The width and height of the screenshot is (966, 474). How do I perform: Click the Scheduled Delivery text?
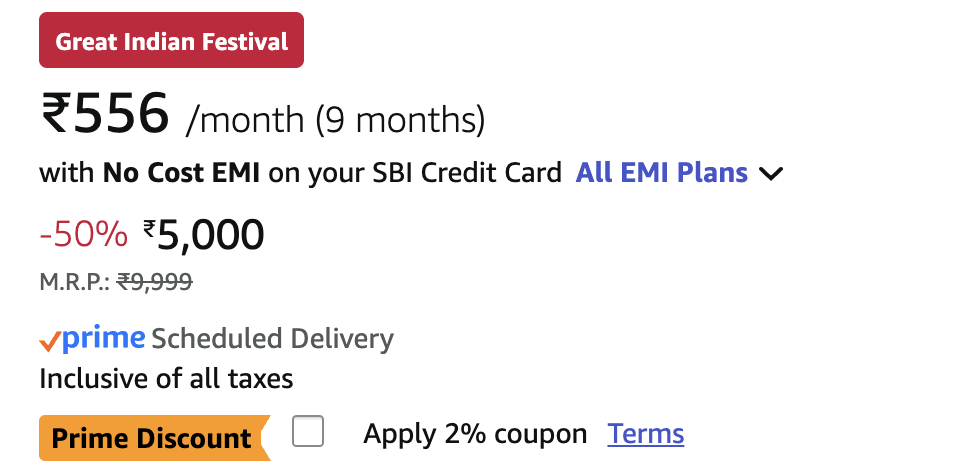pos(272,339)
